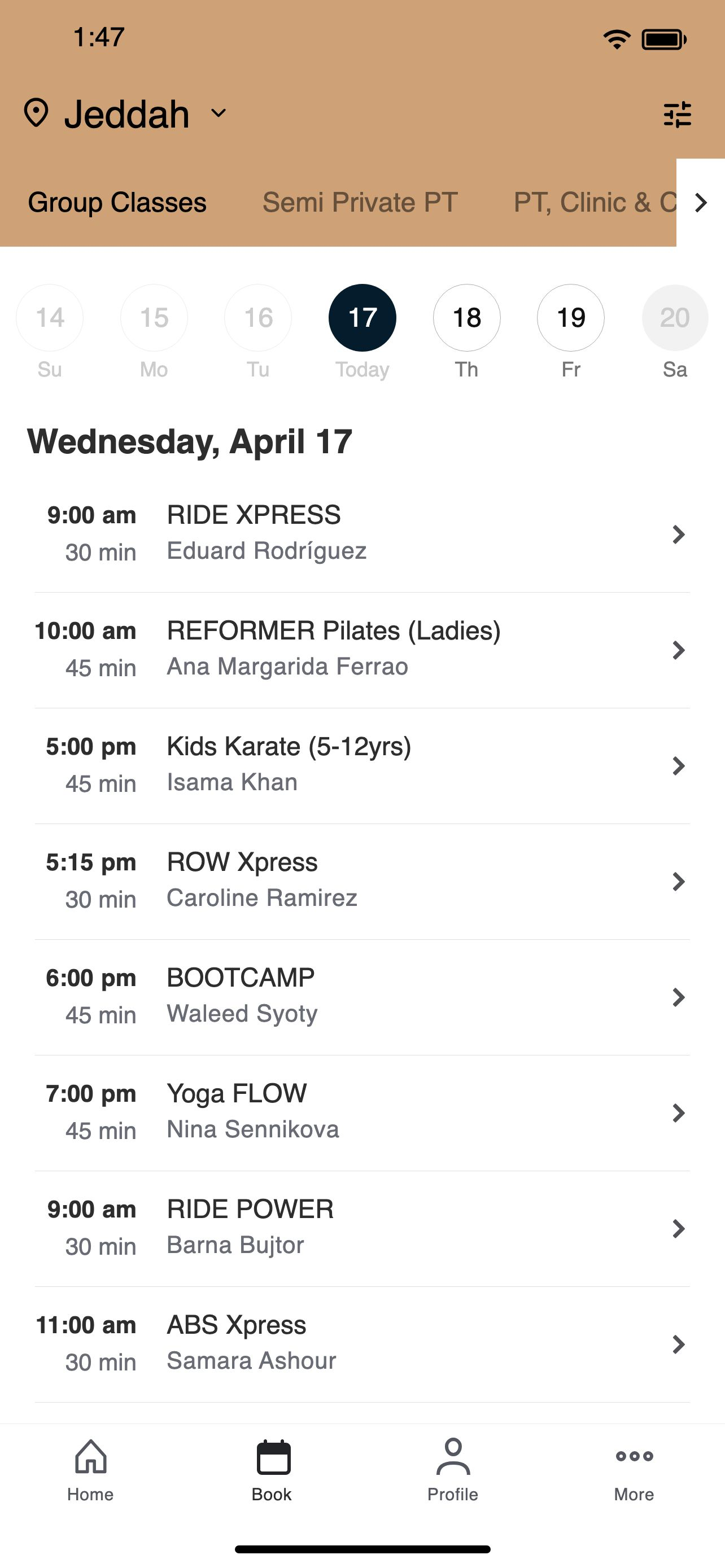Select Friday 19 date circle
Viewport: 725px width, 1568px height.
[571, 318]
